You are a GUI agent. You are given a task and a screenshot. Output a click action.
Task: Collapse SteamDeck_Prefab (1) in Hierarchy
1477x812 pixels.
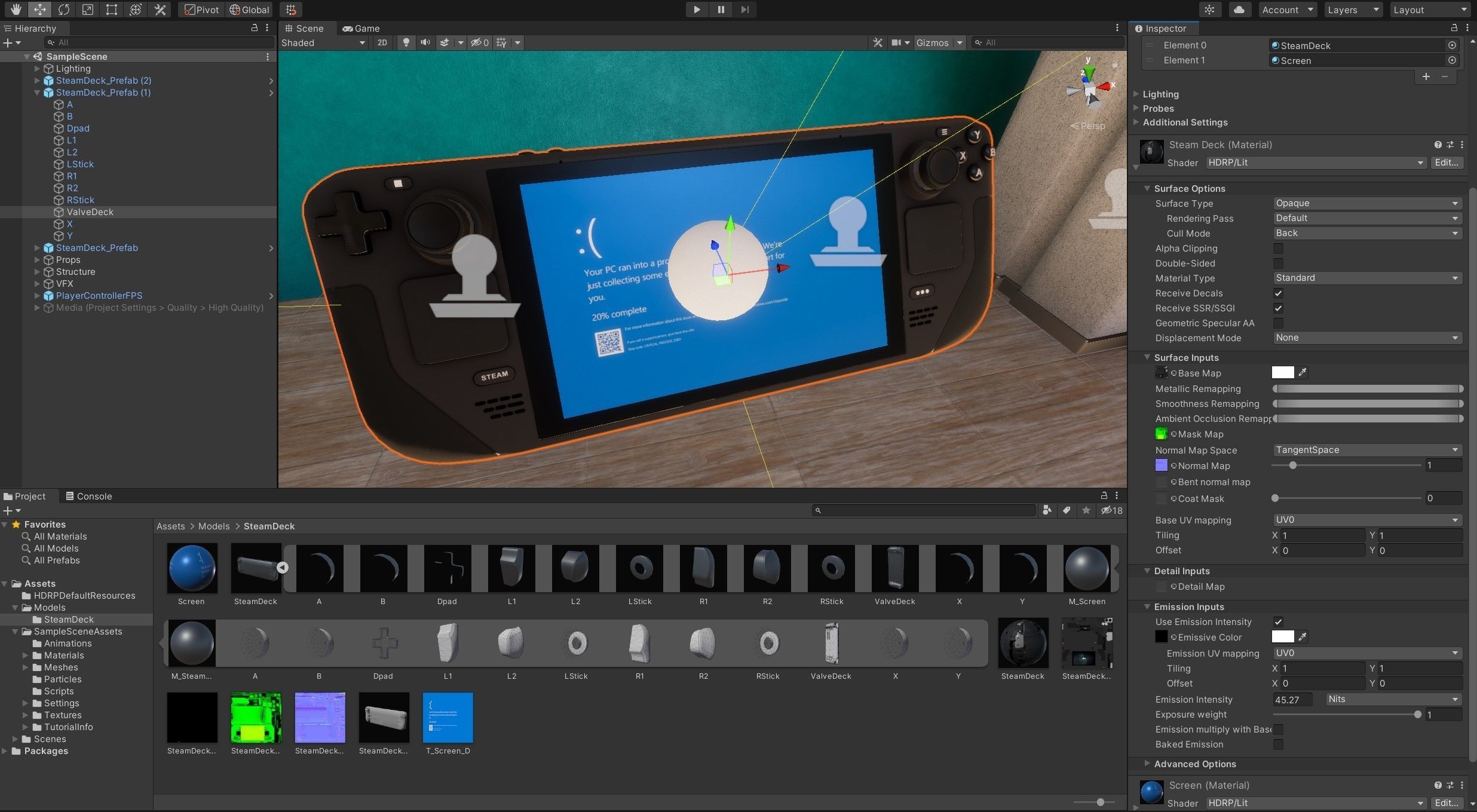(37, 93)
